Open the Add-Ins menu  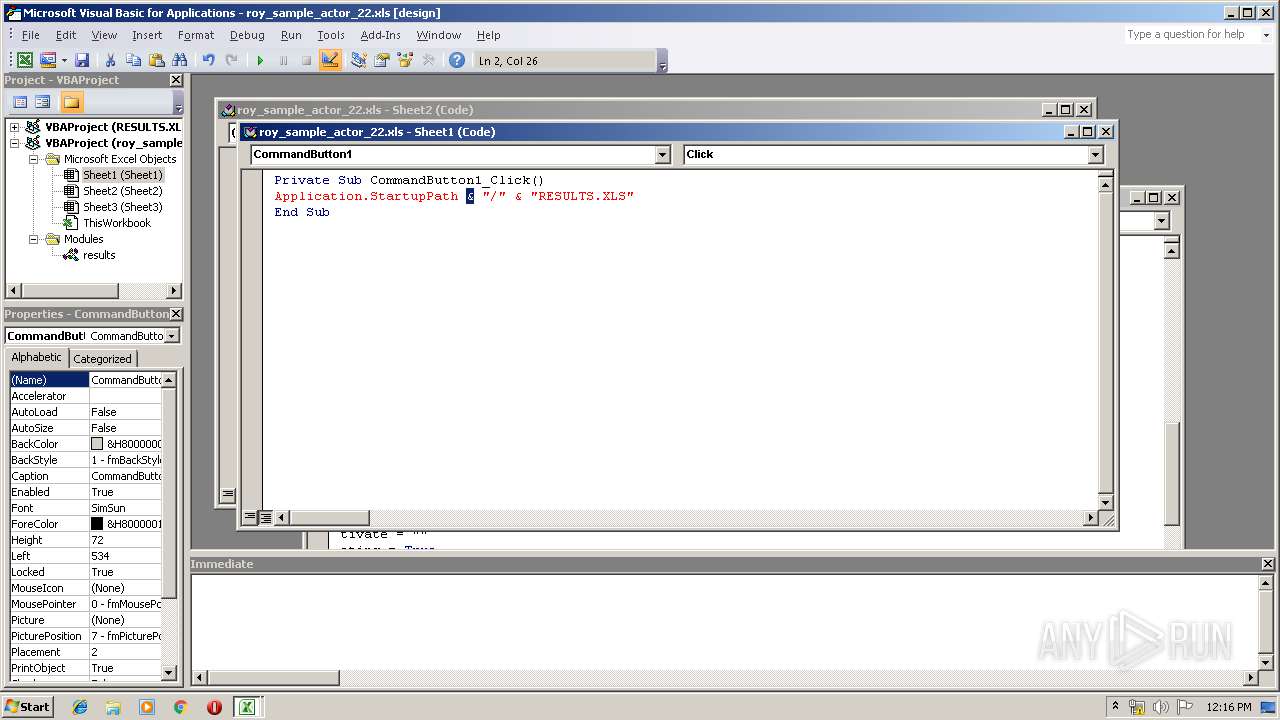click(380, 35)
